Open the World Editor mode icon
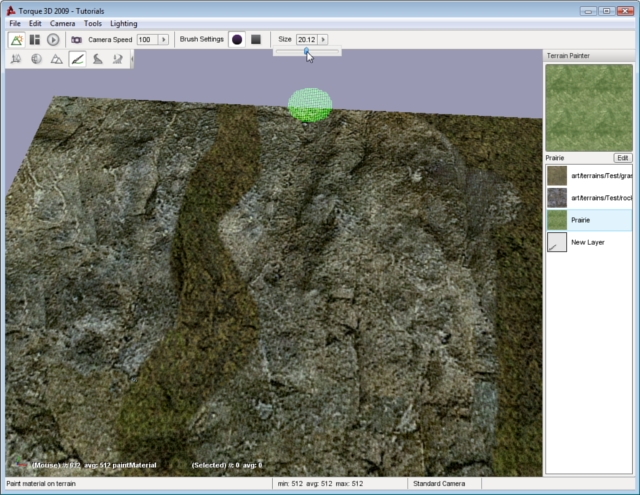The height and width of the screenshot is (495, 640). coord(16,39)
